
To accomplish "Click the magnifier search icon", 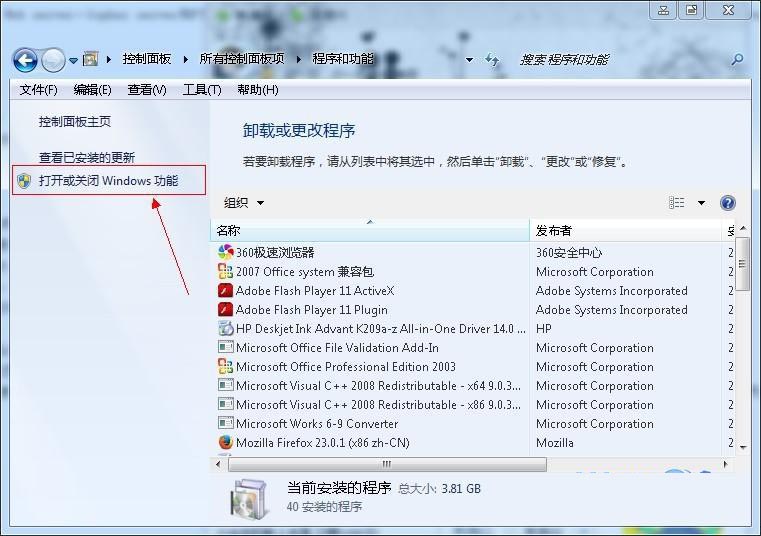I will click(737, 60).
